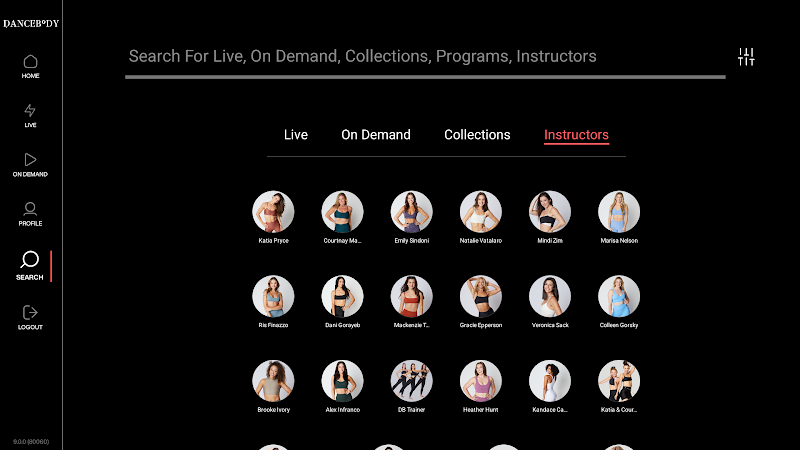Click the name label Mindi Zim

(550, 240)
